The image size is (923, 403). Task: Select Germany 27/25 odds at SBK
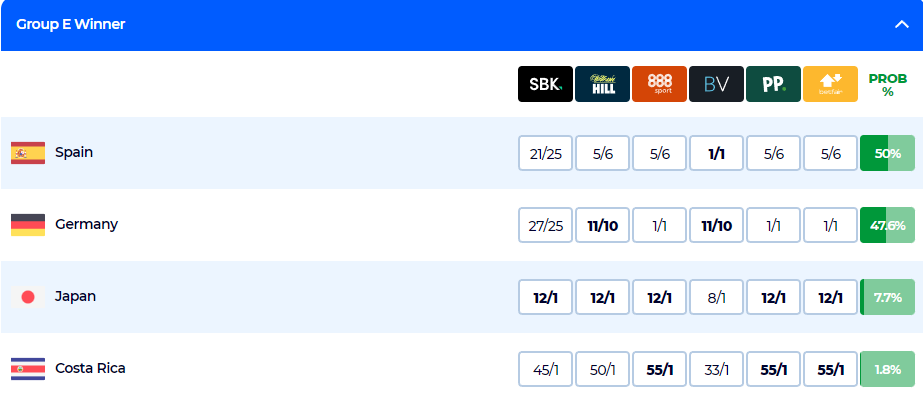tap(546, 226)
